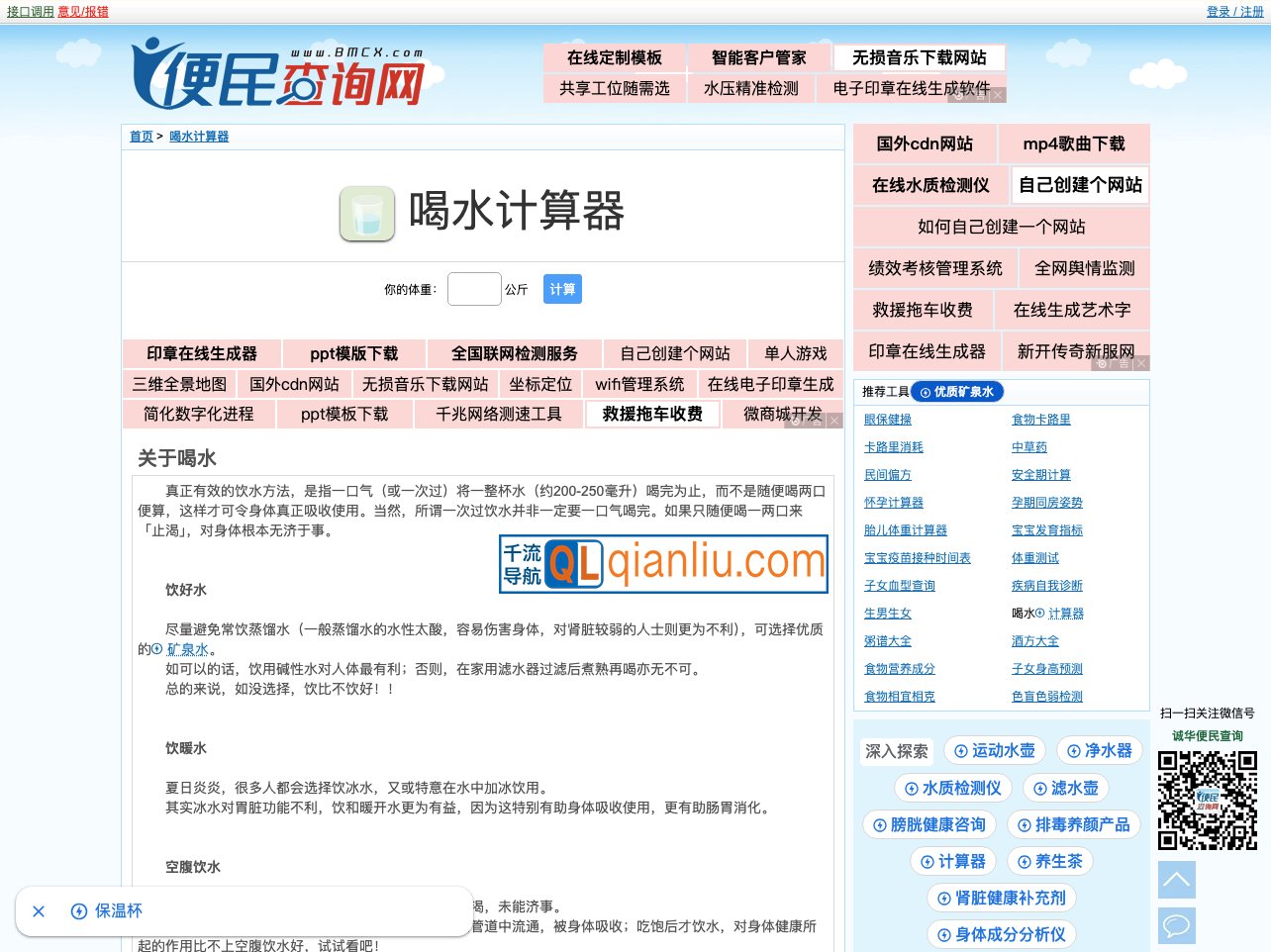Screen dimensions: 1271x952
Task: Close the ad overlay near 救援拖车收费
Action: click(833, 420)
